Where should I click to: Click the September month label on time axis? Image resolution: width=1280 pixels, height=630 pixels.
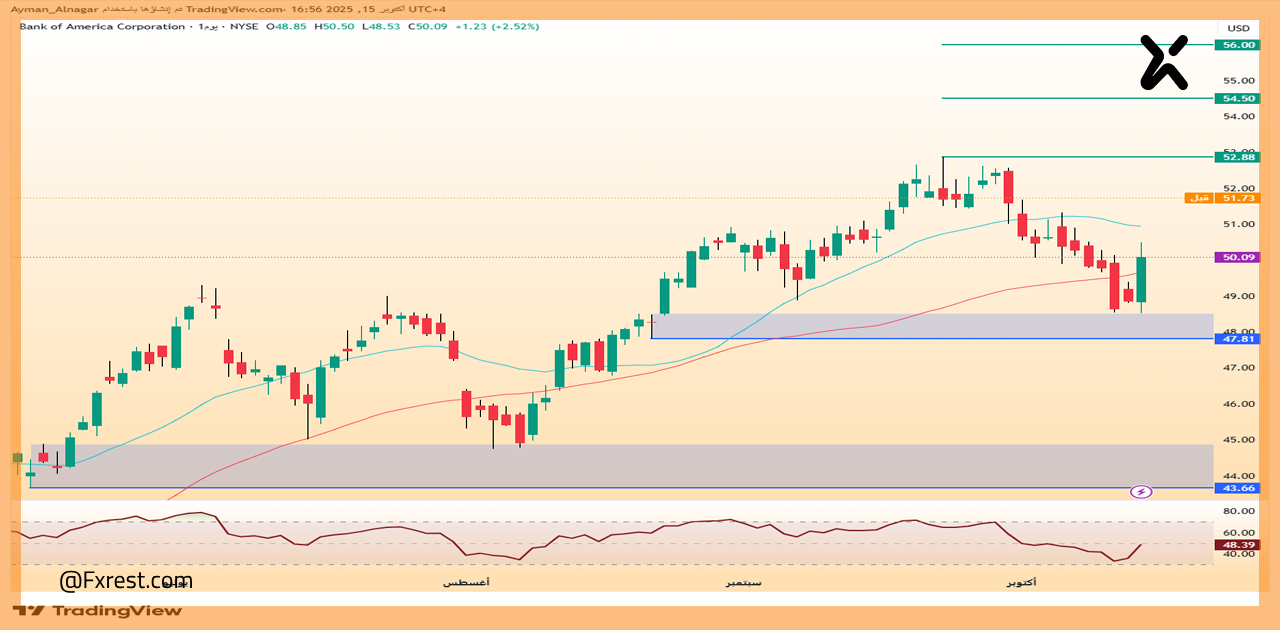click(743, 582)
